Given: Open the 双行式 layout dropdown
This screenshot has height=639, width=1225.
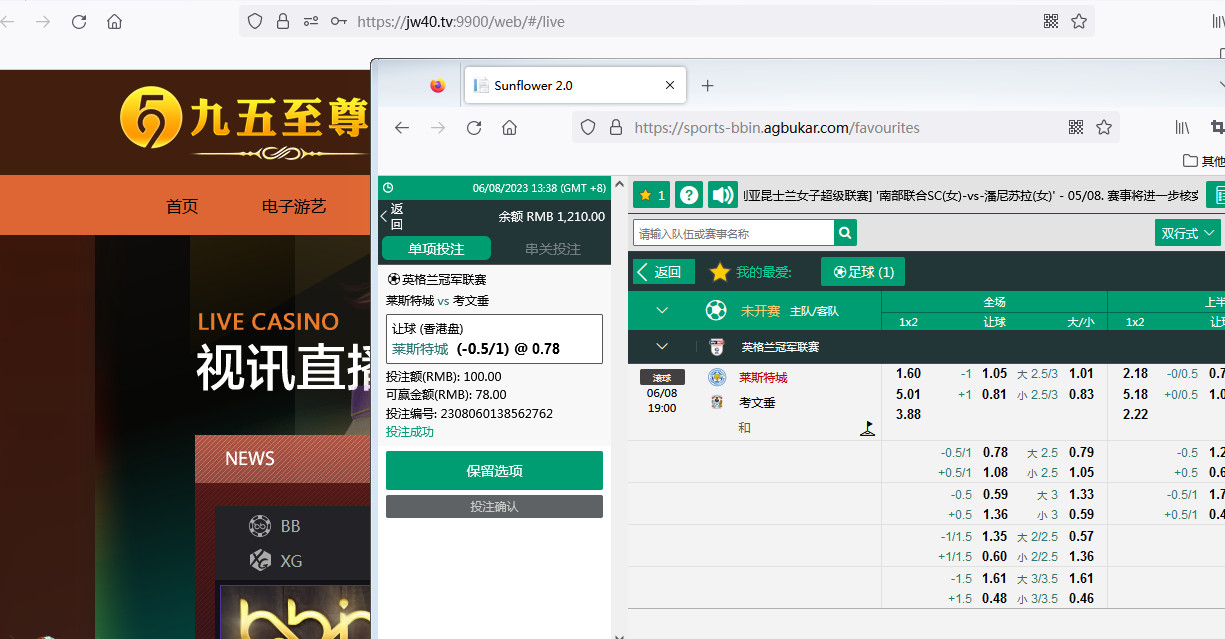Looking at the screenshot, I should [x=1188, y=233].
